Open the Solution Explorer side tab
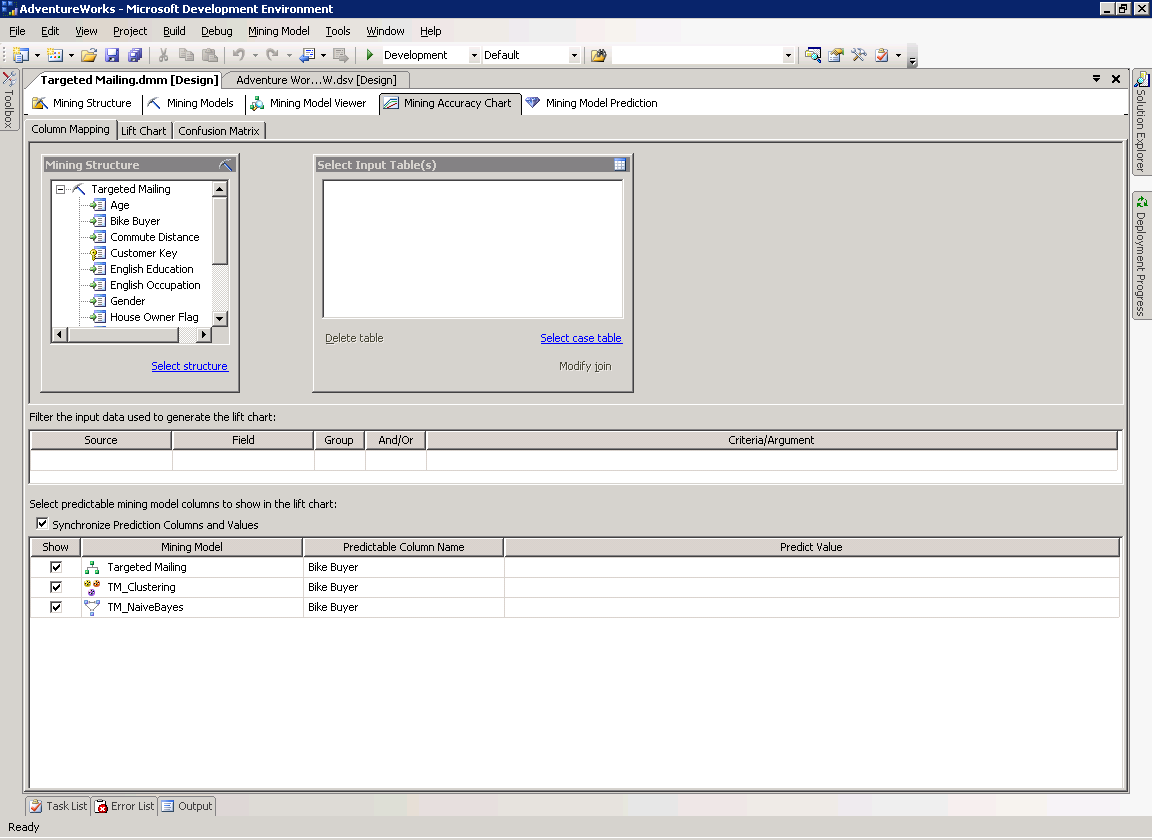The image size is (1152, 840). (x=1141, y=122)
